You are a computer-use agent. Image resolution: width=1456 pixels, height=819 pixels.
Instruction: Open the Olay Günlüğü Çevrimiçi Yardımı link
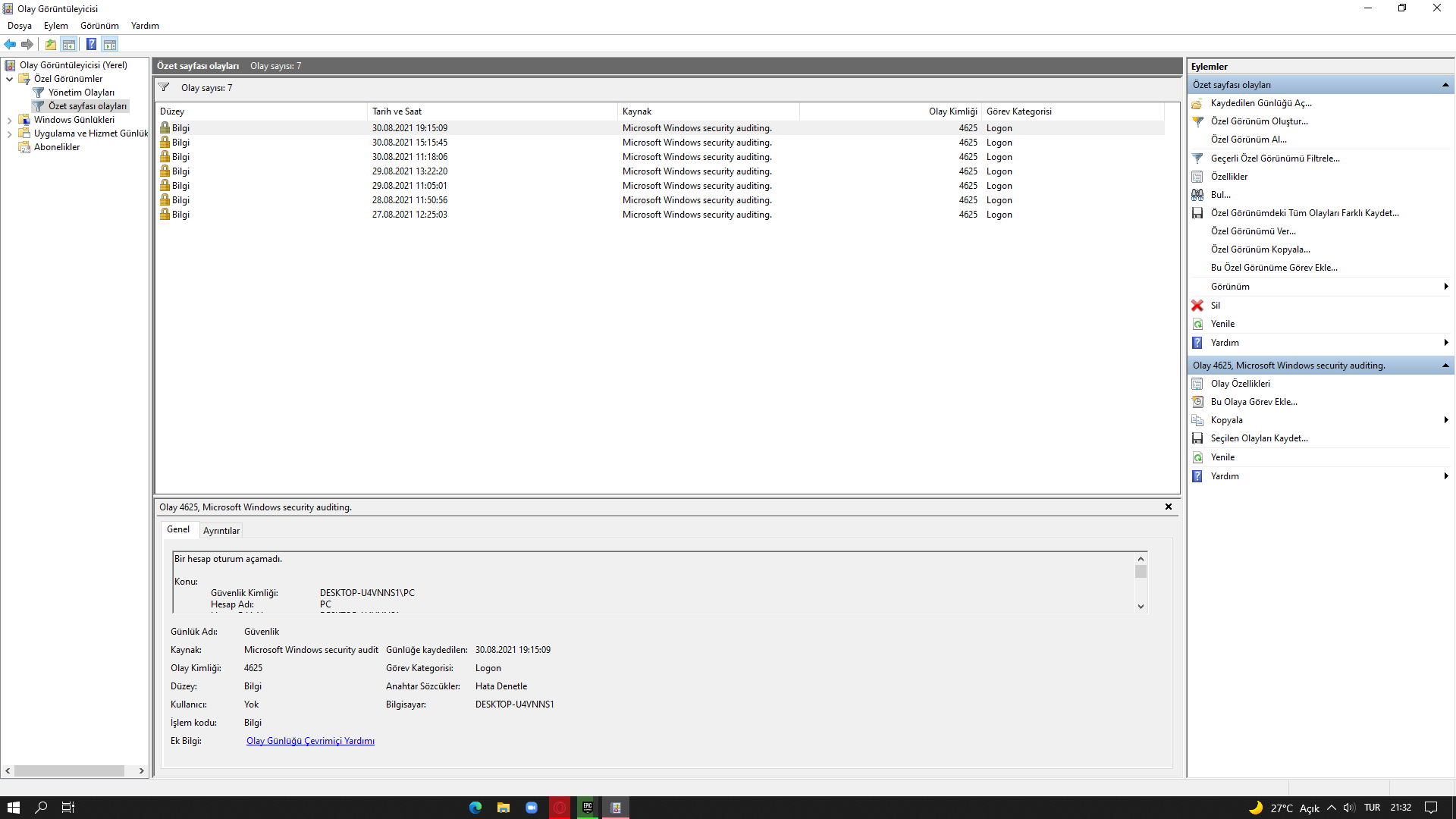tap(310, 741)
